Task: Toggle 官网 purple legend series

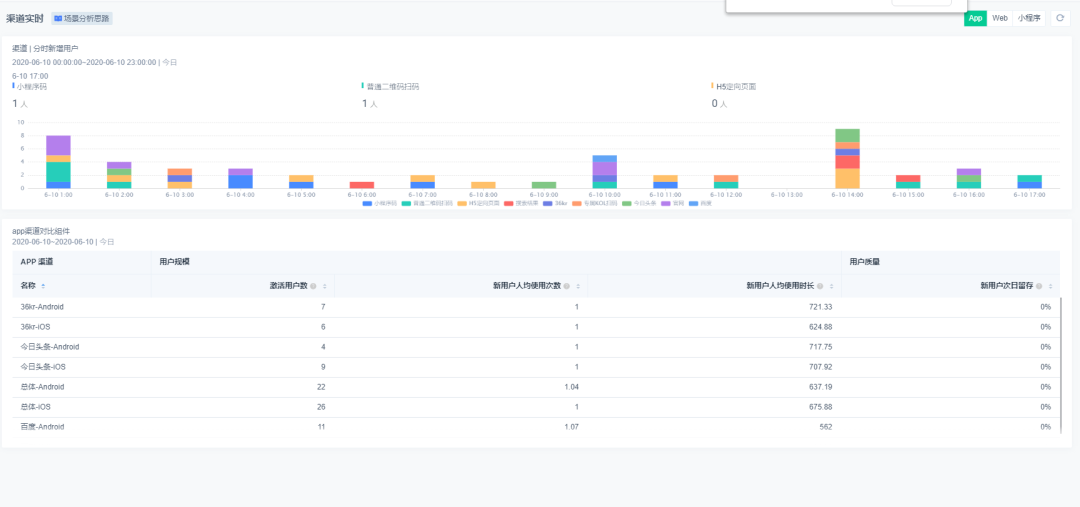Action: [673, 203]
